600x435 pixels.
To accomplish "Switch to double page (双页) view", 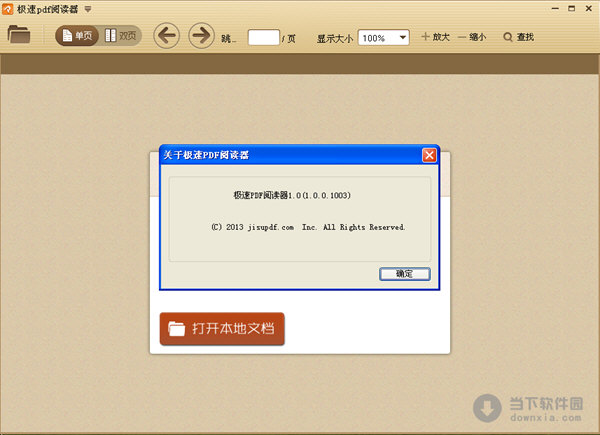I will (121, 36).
